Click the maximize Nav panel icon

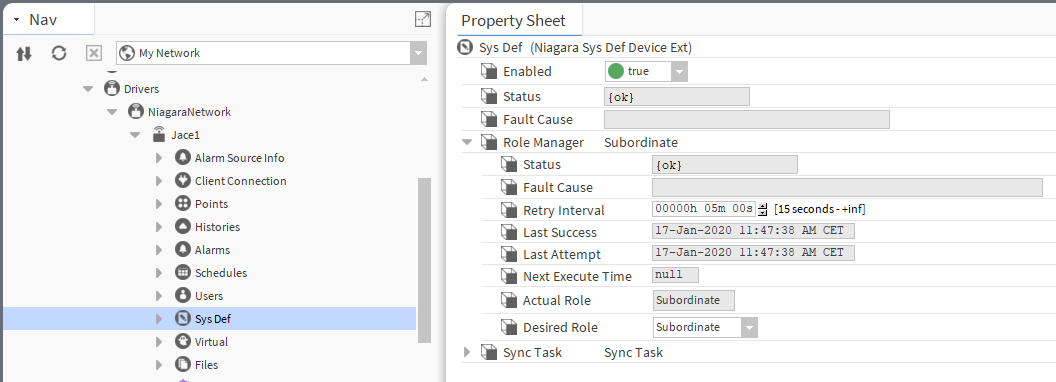423,19
